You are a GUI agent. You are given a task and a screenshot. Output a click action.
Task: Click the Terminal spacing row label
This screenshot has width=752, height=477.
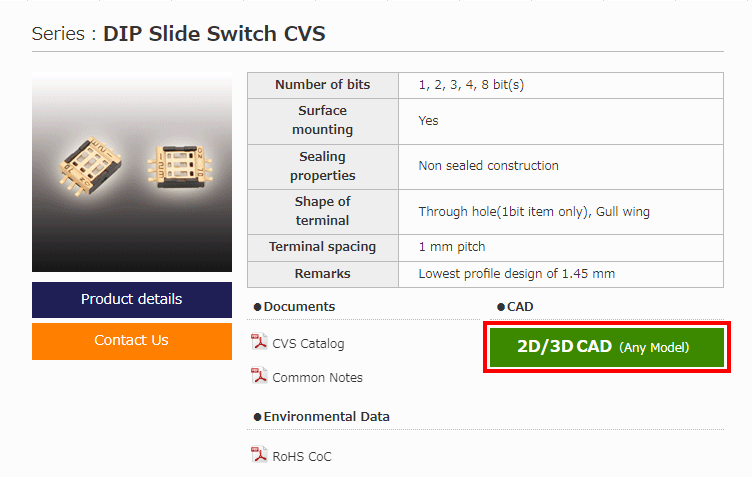pyautogui.click(x=323, y=247)
